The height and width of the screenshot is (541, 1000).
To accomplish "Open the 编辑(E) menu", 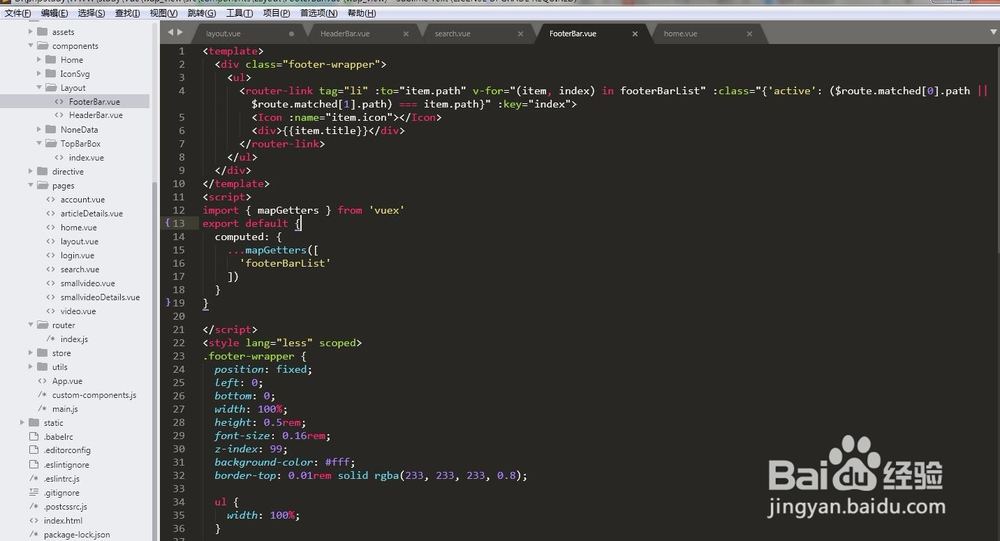I will (54, 13).
